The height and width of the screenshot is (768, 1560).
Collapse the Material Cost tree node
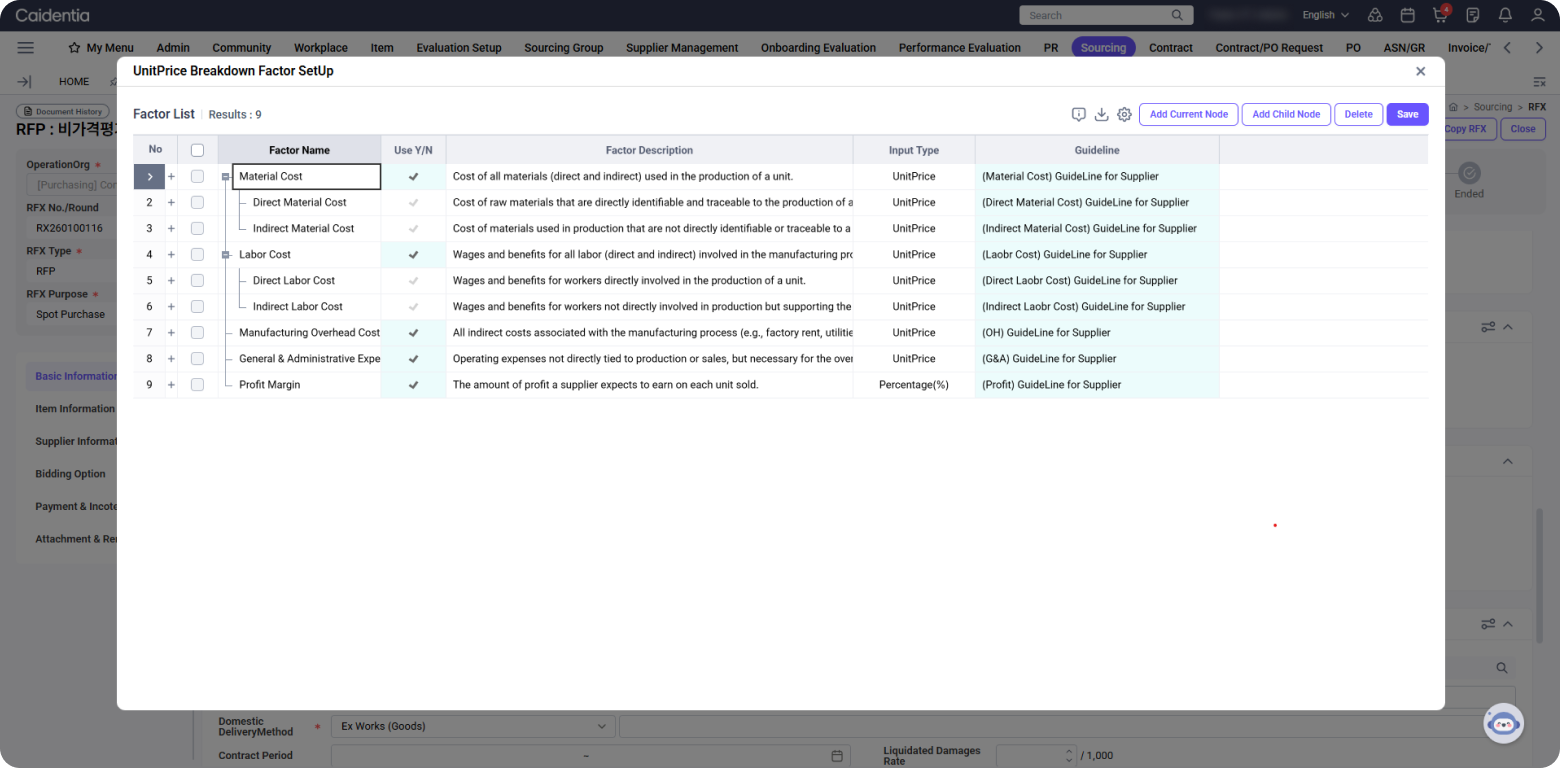click(226, 177)
